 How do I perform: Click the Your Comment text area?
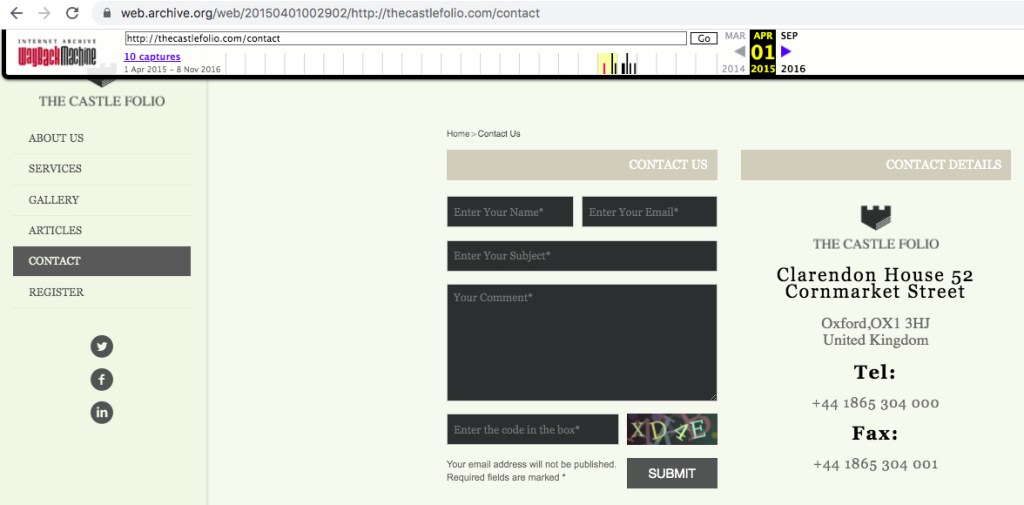[x=581, y=342]
